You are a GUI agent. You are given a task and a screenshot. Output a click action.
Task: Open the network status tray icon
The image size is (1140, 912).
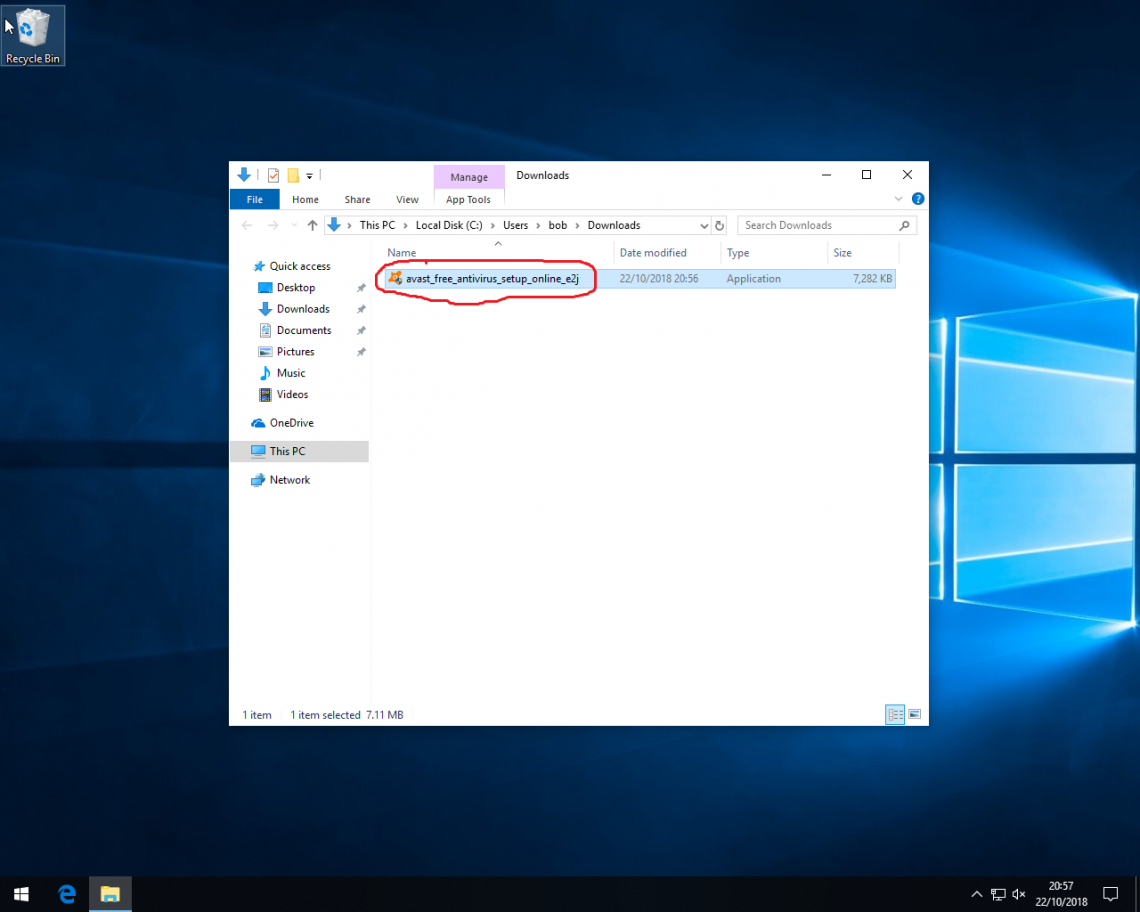point(998,894)
